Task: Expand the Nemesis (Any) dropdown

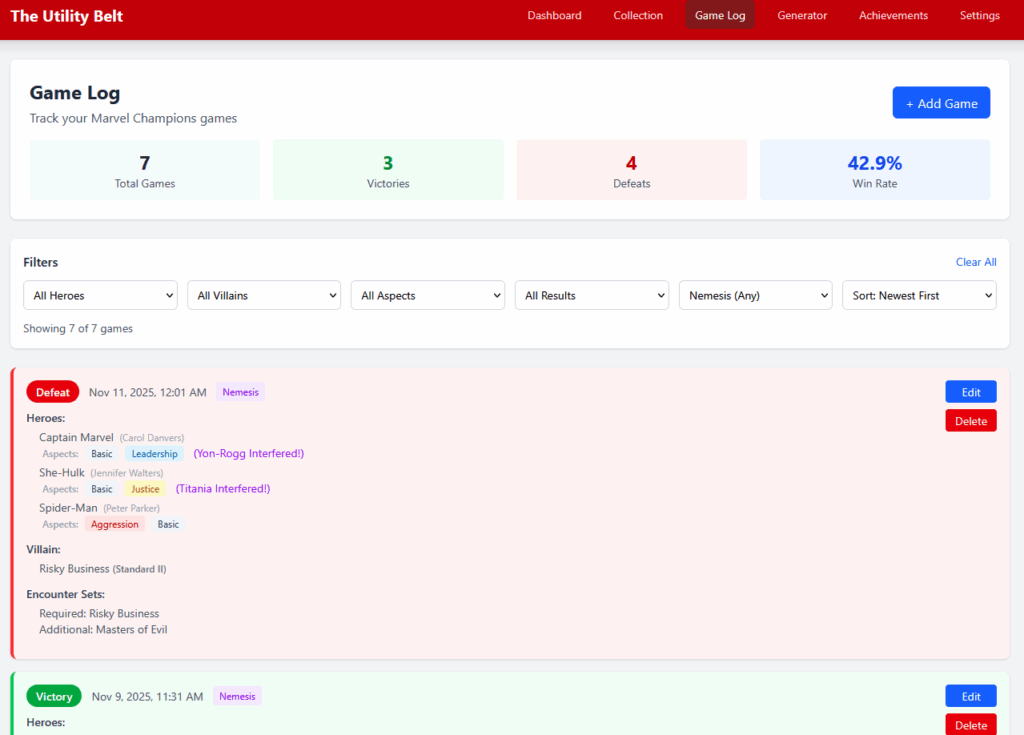Action: tap(755, 295)
